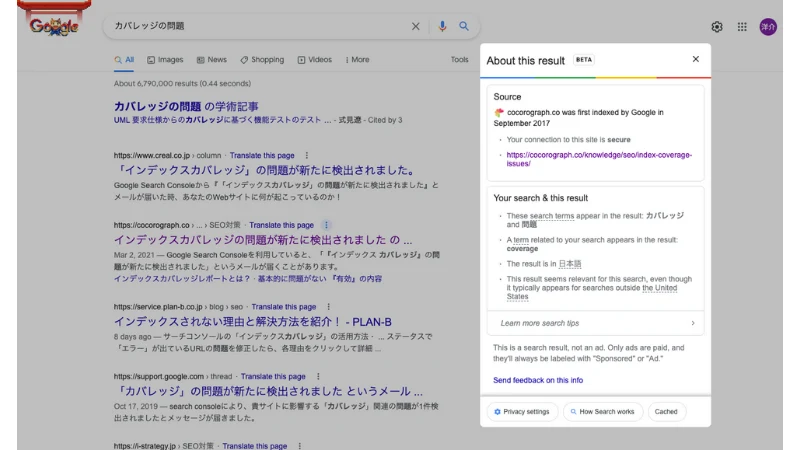Viewport: 800px width, 450px height.
Task: Close the About this result panel
Action: [x=695, y=59]
